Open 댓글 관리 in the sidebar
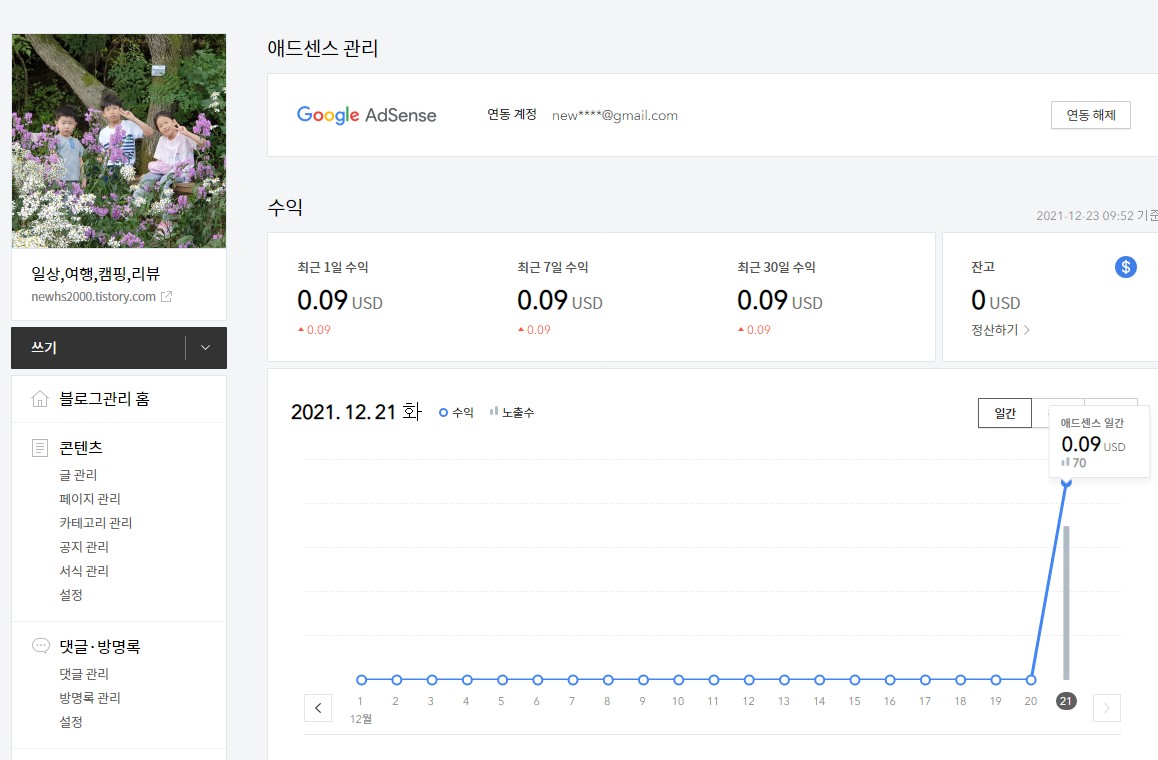The width and height of the screenshot is (1158, 760). pyautogui.click(x=83, y=674)
